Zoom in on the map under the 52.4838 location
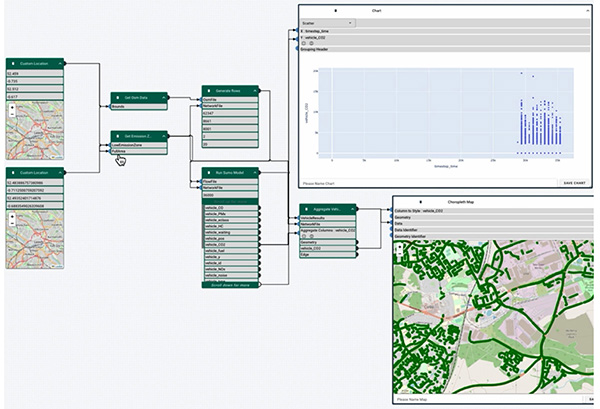 point(12,217)
